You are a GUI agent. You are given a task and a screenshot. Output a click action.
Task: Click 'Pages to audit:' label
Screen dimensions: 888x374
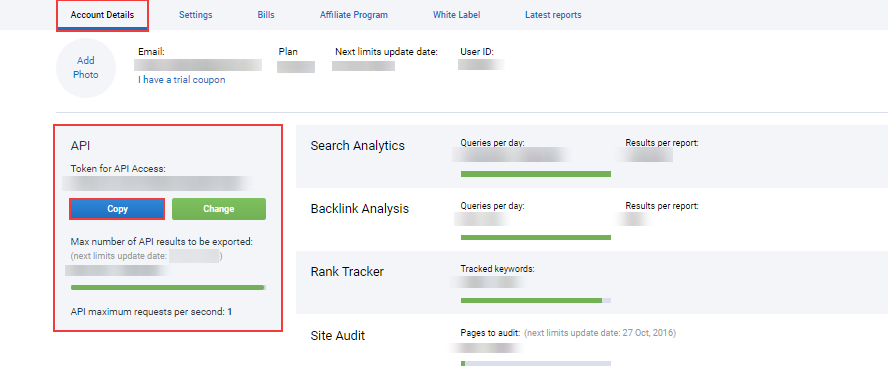click(490, 333)
